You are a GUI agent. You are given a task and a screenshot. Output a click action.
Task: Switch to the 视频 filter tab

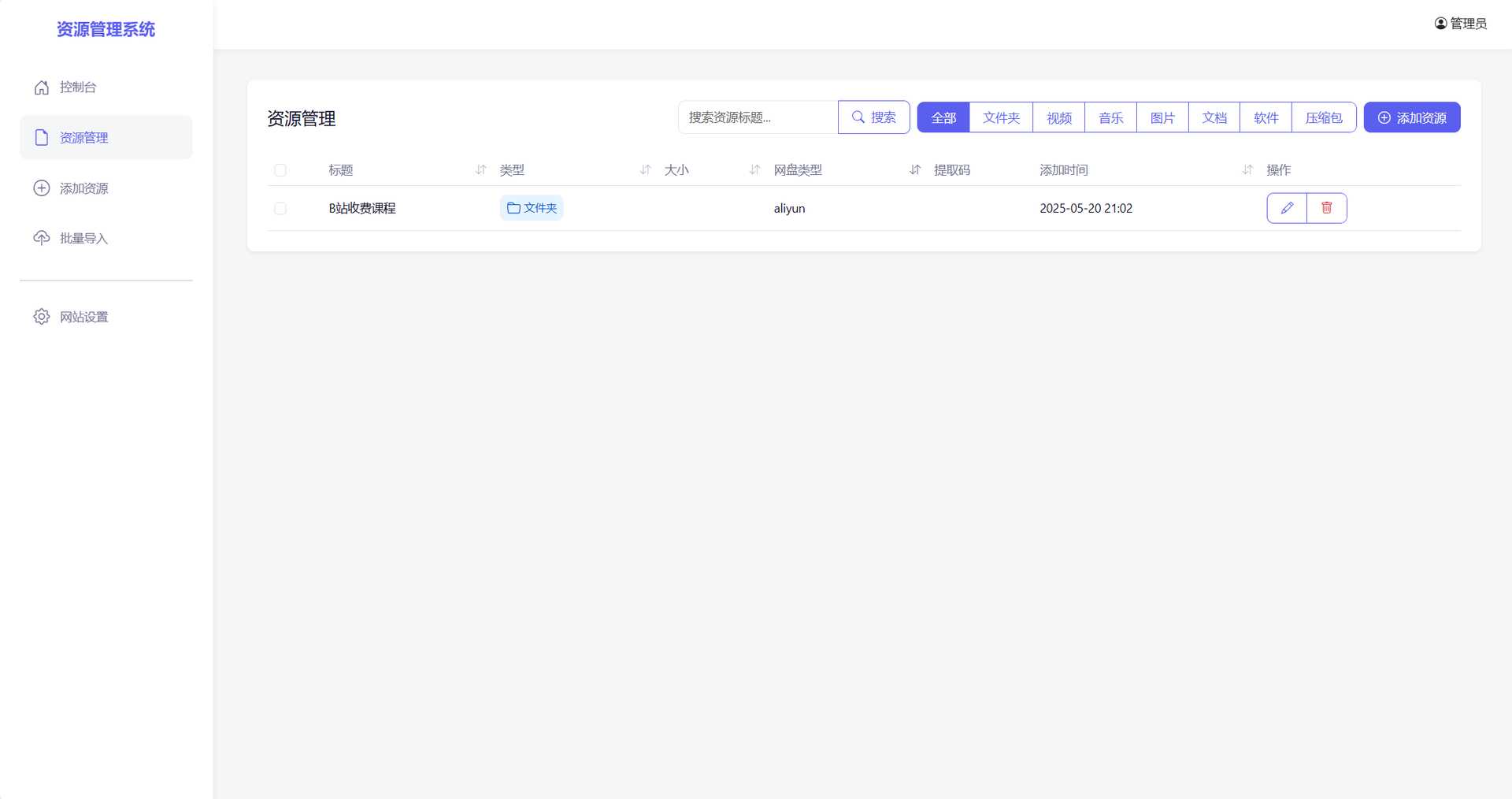(1058, 117)
